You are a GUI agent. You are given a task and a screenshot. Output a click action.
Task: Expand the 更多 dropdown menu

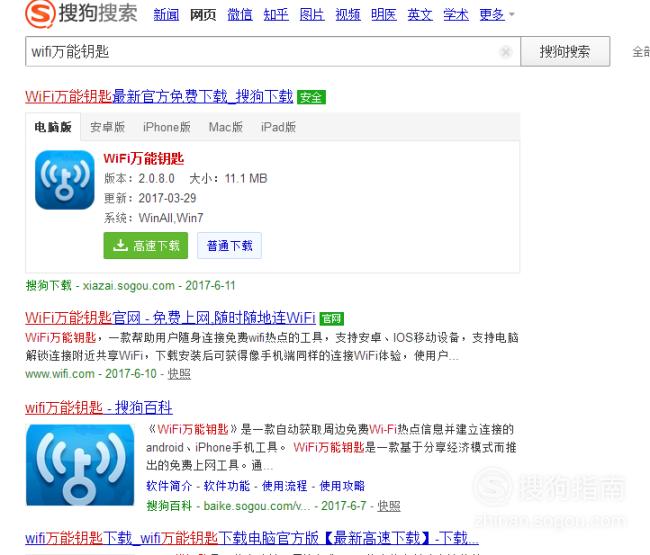pos(497,15)
